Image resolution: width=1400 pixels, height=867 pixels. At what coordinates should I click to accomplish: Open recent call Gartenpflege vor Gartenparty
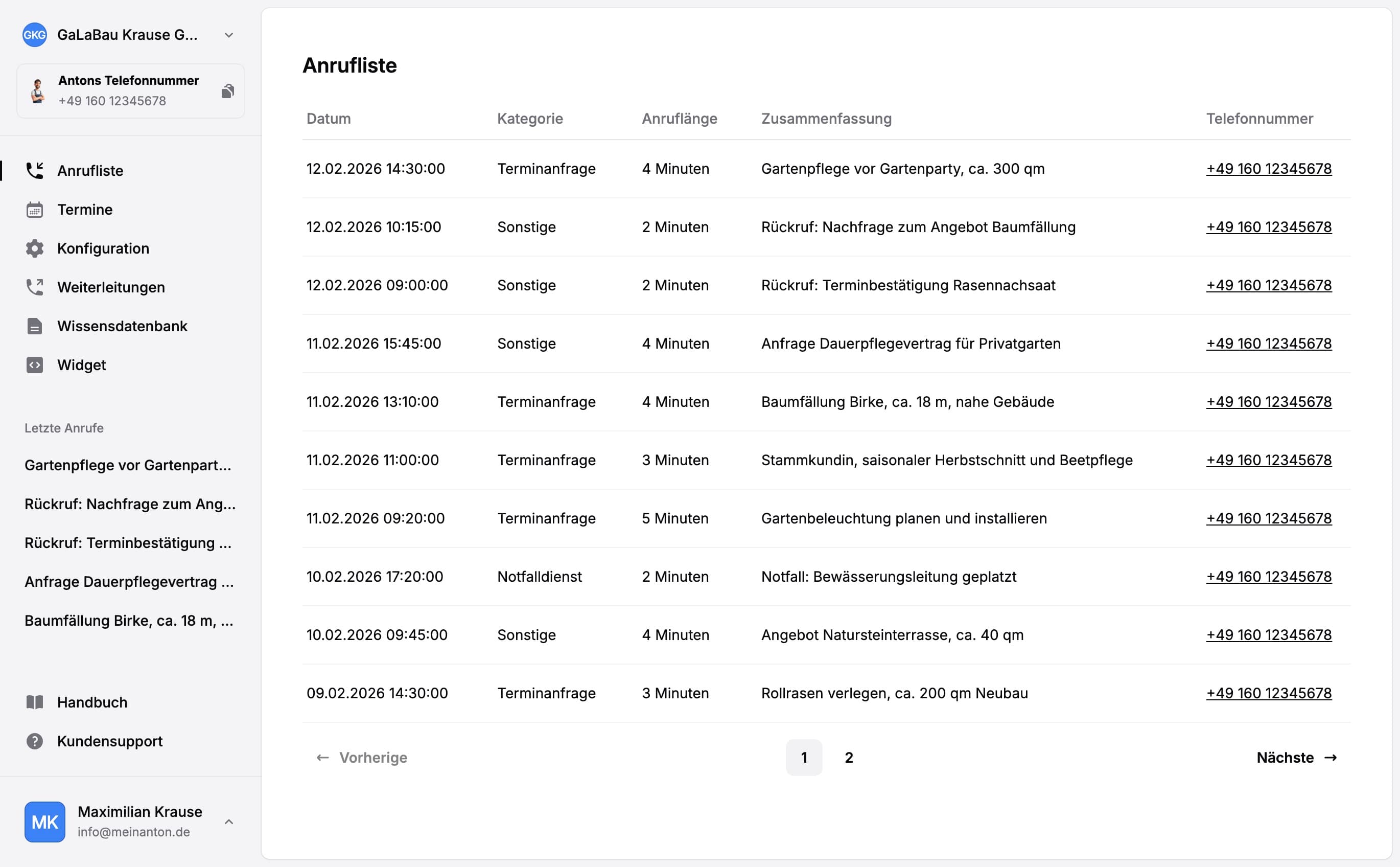tap(128, 465)
